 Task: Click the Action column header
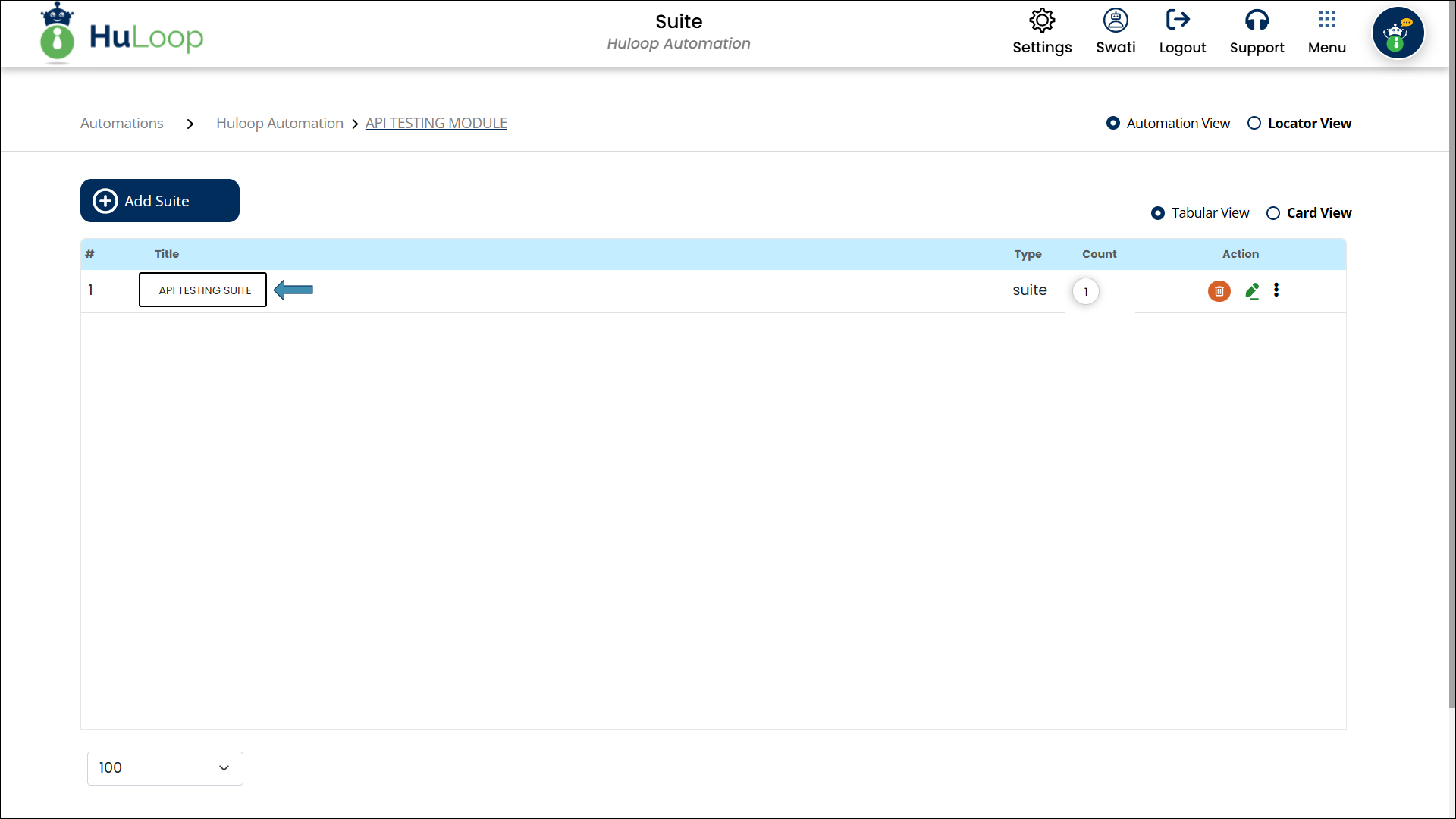(1241, 254)
